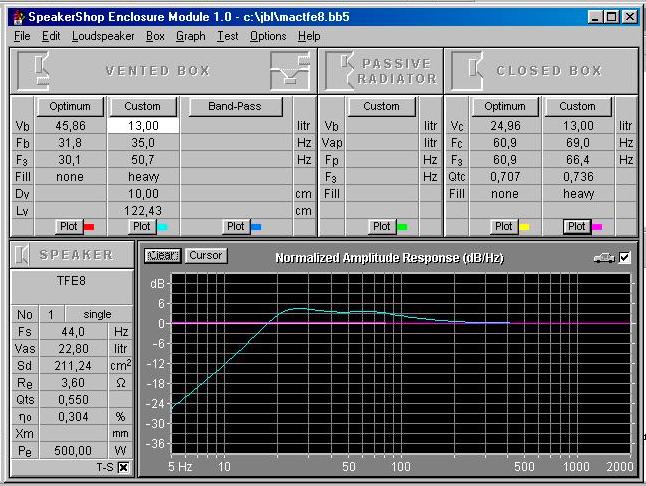The height and width of the screenshot is (486, 646).
Task: Click Plot button beside magenta swatch
Action: 576,227
